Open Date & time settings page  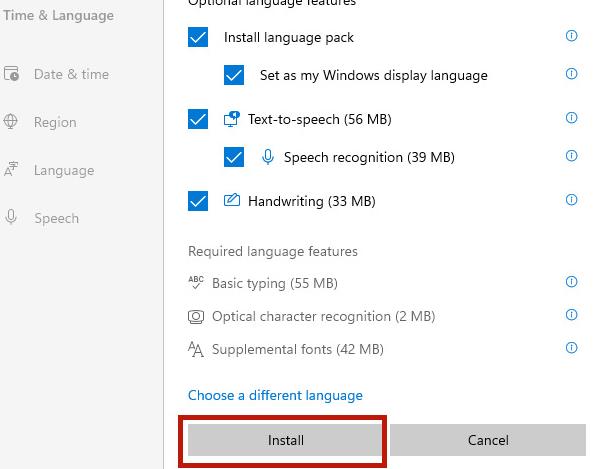(x=71, y=74)
